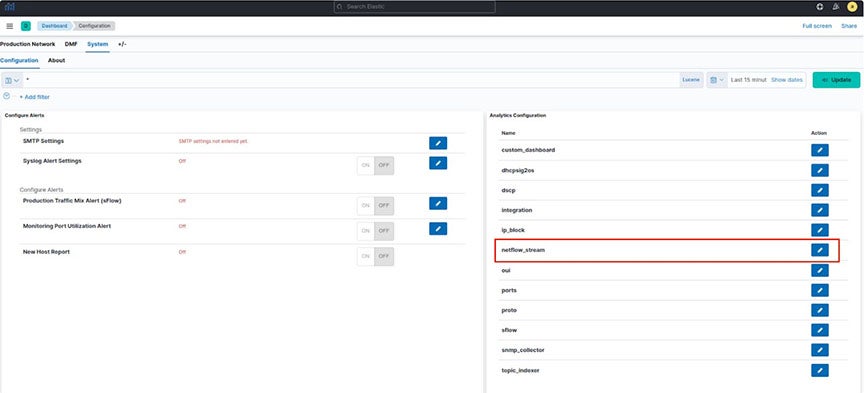This screenshot has height=393, width=864.
Task: Switch to the About sub-tab
Action: click(x=56, y=61)
